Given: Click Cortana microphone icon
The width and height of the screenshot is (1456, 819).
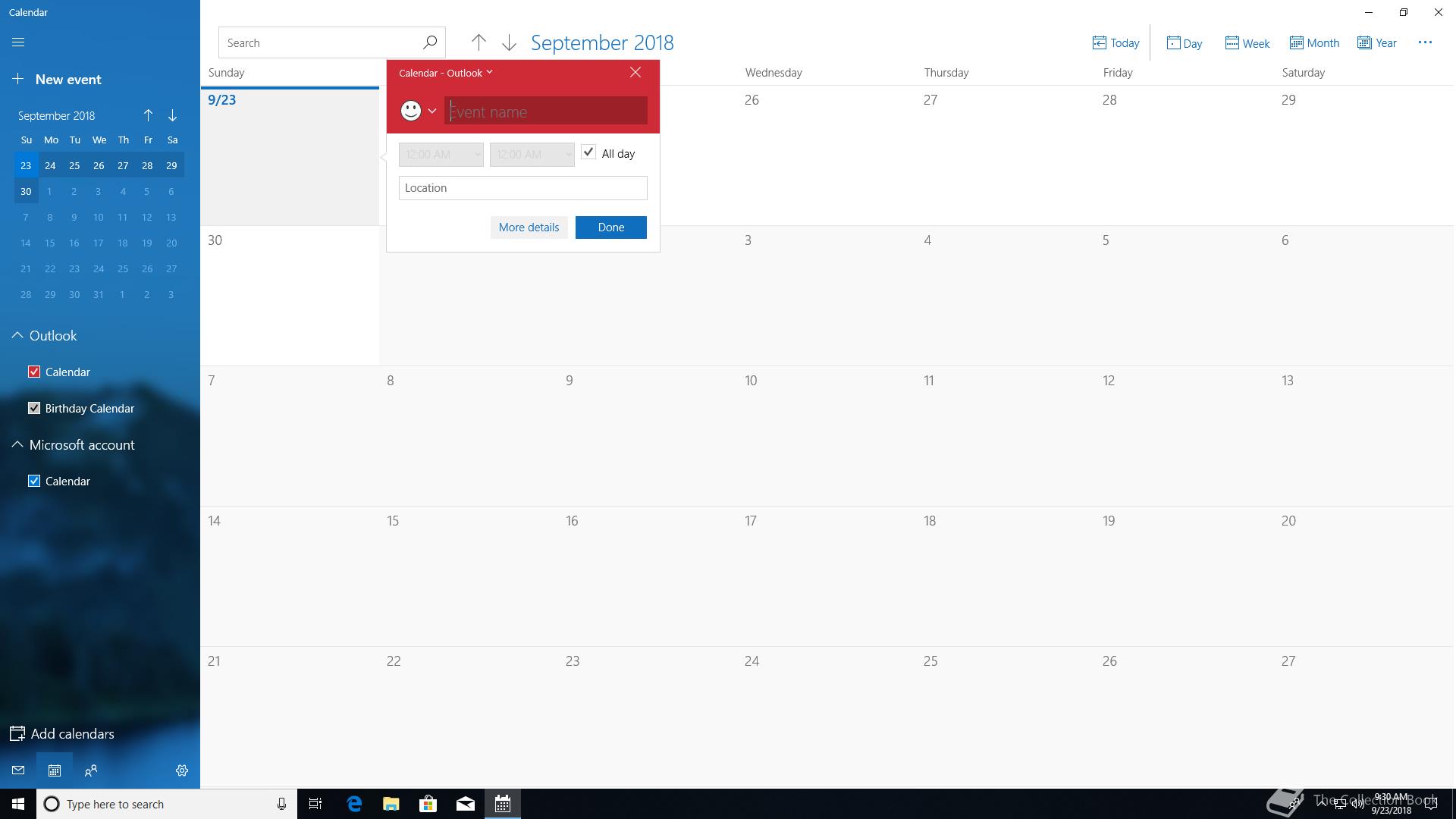Looking at the screenshot, I should click(x=281, y=804).
